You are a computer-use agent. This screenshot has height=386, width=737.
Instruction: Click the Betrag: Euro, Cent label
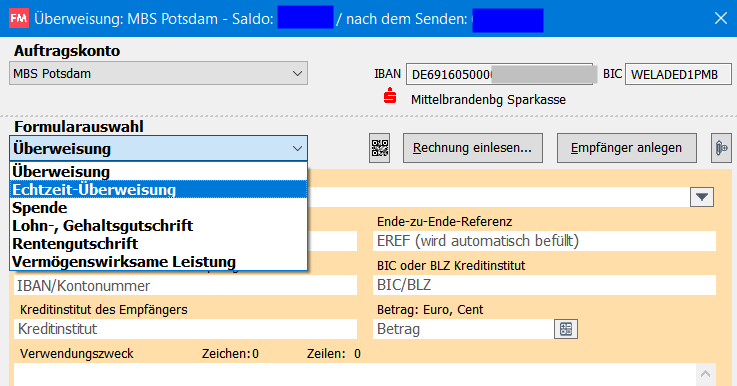tap(430, 309)
